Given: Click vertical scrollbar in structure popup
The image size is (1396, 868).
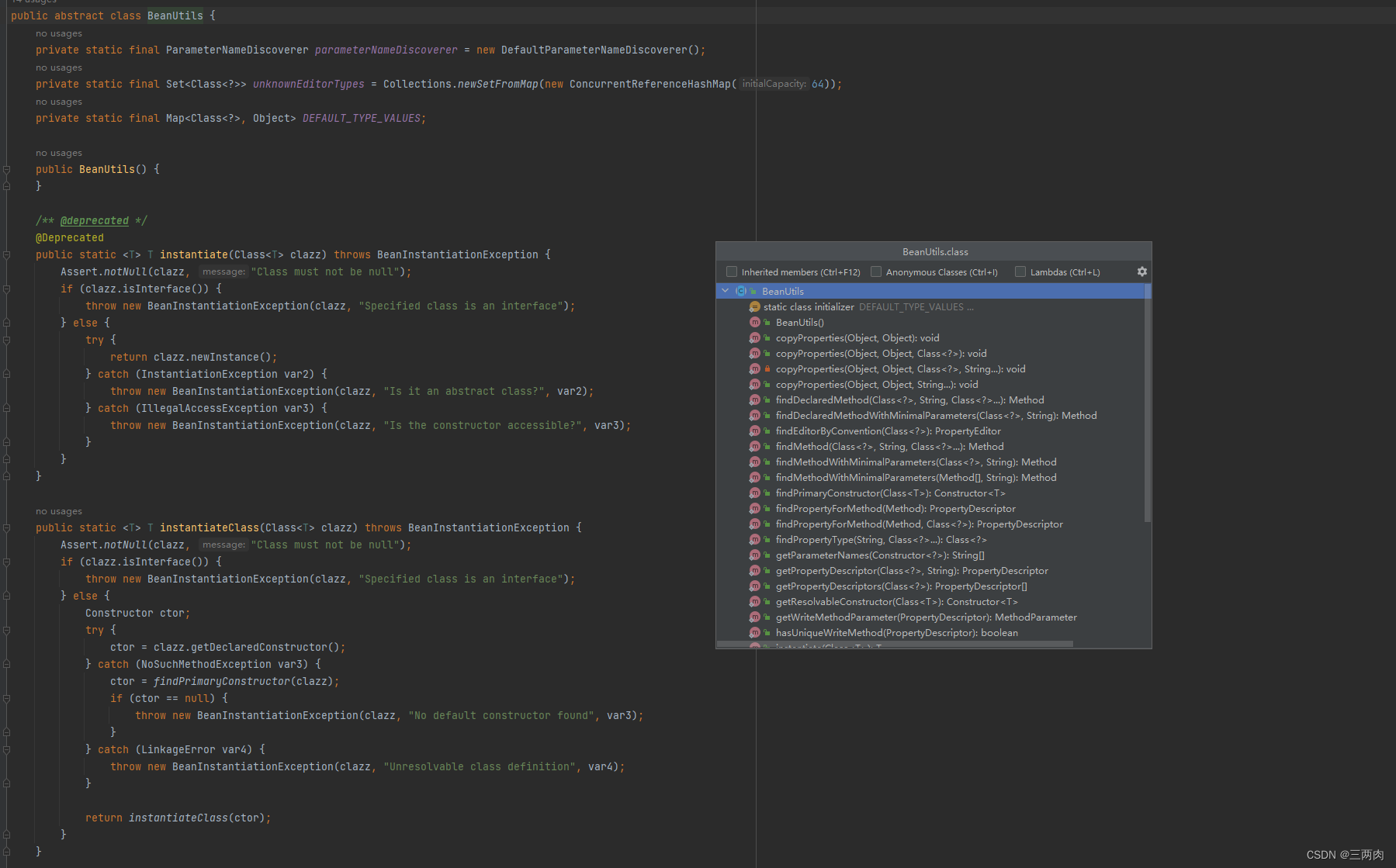Looking at the screenshot, I should 1148,403.
